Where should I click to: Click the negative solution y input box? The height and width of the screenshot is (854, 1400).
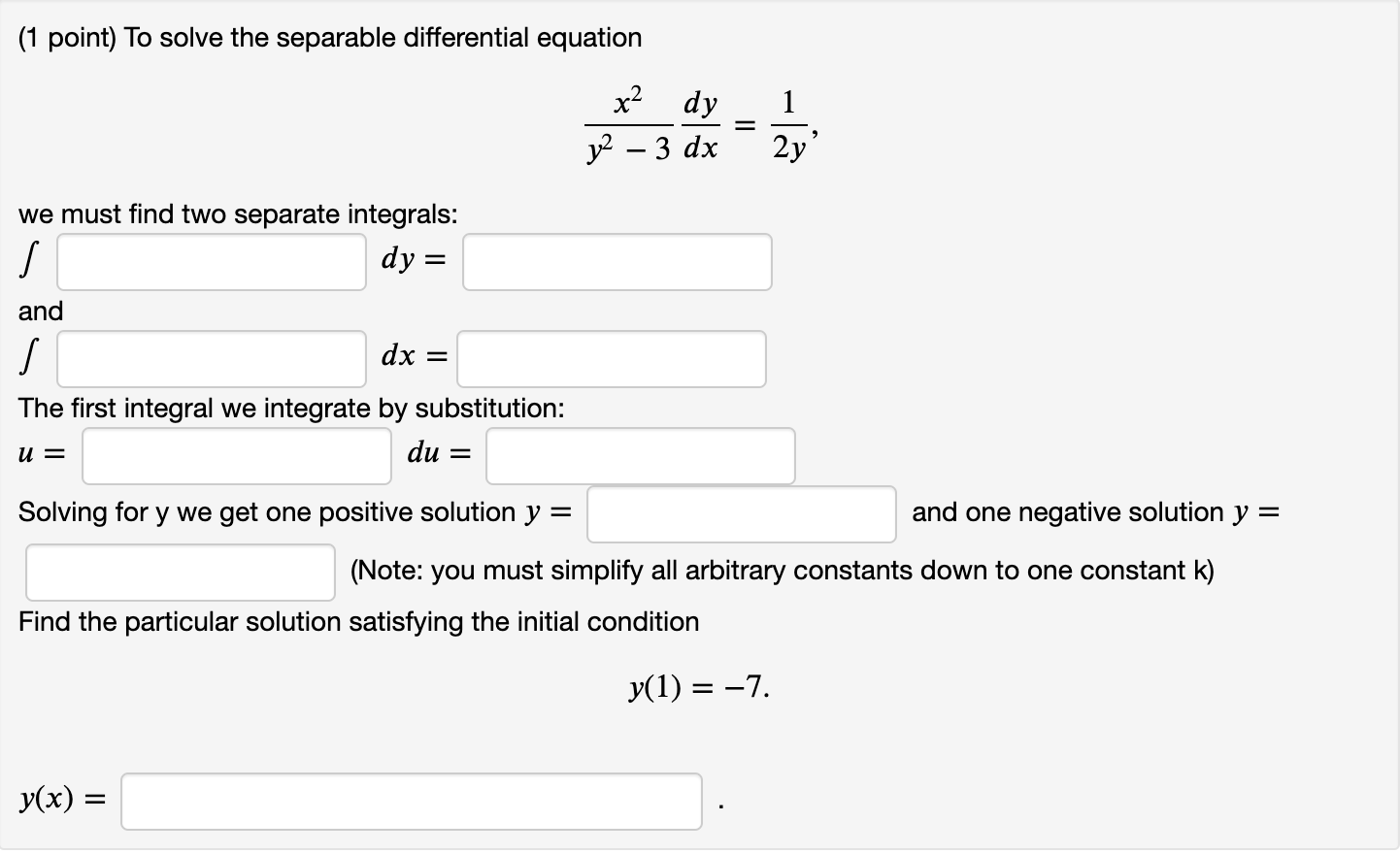point(180,572)
